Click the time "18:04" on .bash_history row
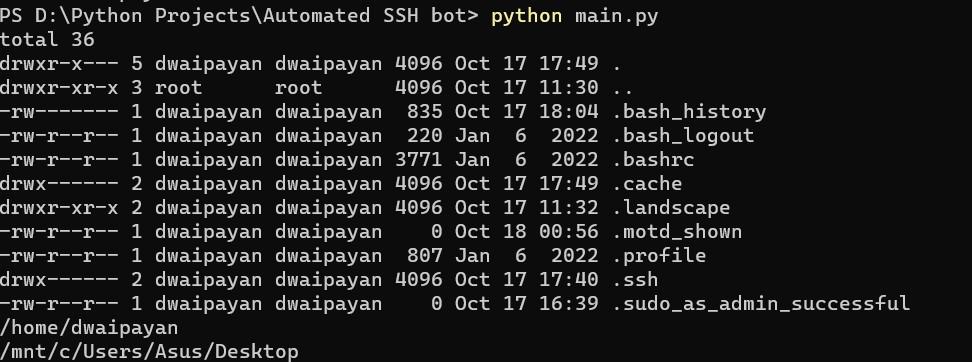The height and width of the screenshot is (362, 972). [569, 112]
